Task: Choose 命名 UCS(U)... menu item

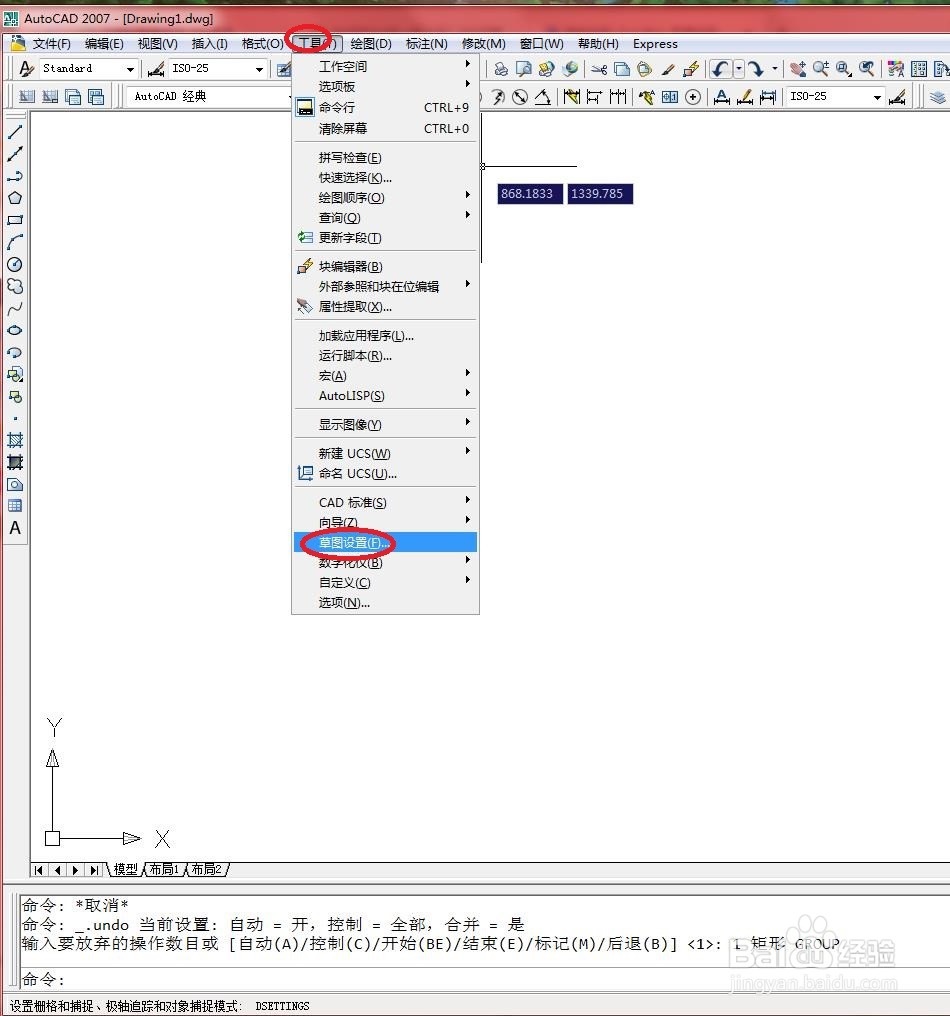Action: click(x=385, y=474)
